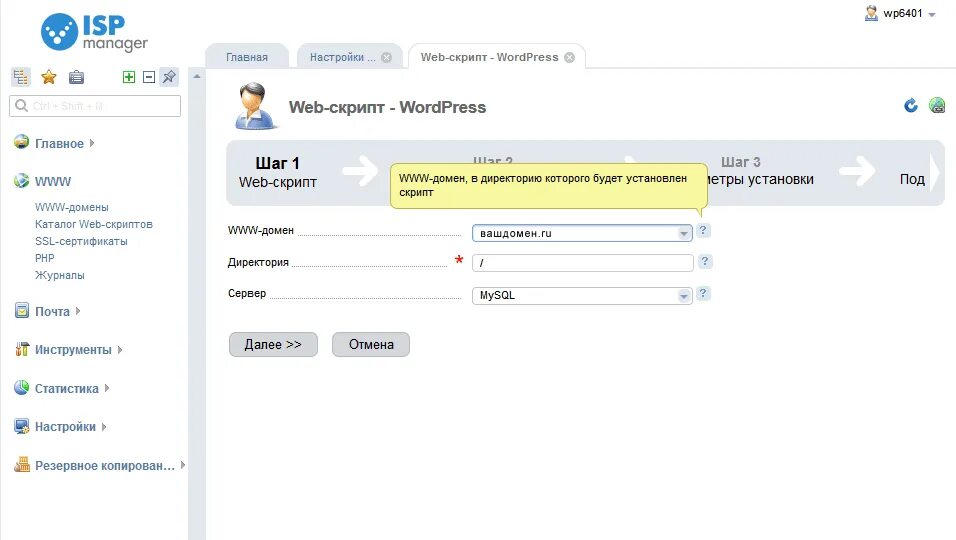Click the Резервное копирование icon
The width and height of the screenshot is (956, 540).
22,464
